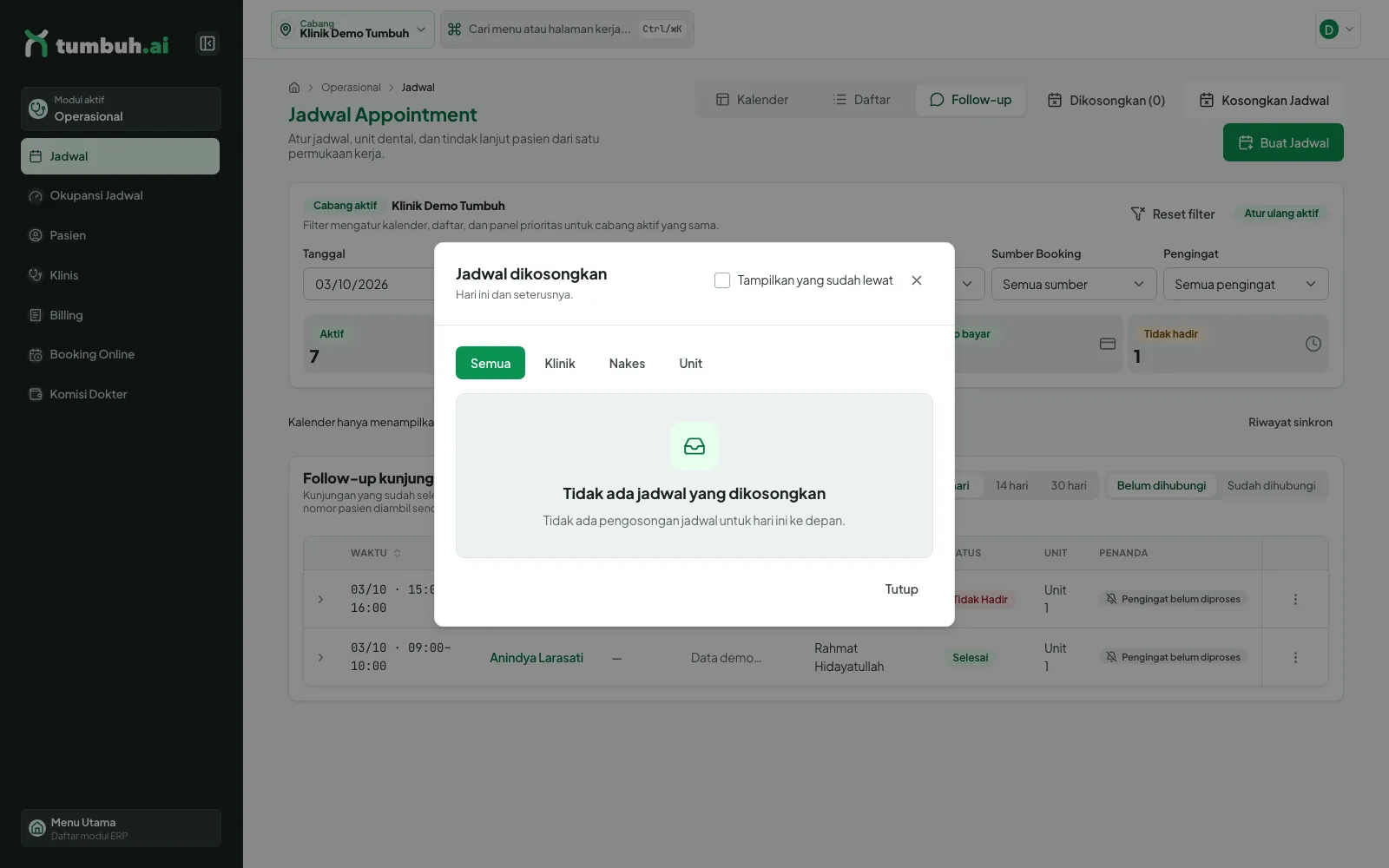This screenshot has width=1389, height=868.
Task: Open Okupansi Jadwal sidebar item
Action: pyautogui.click(x=120, y=196)
